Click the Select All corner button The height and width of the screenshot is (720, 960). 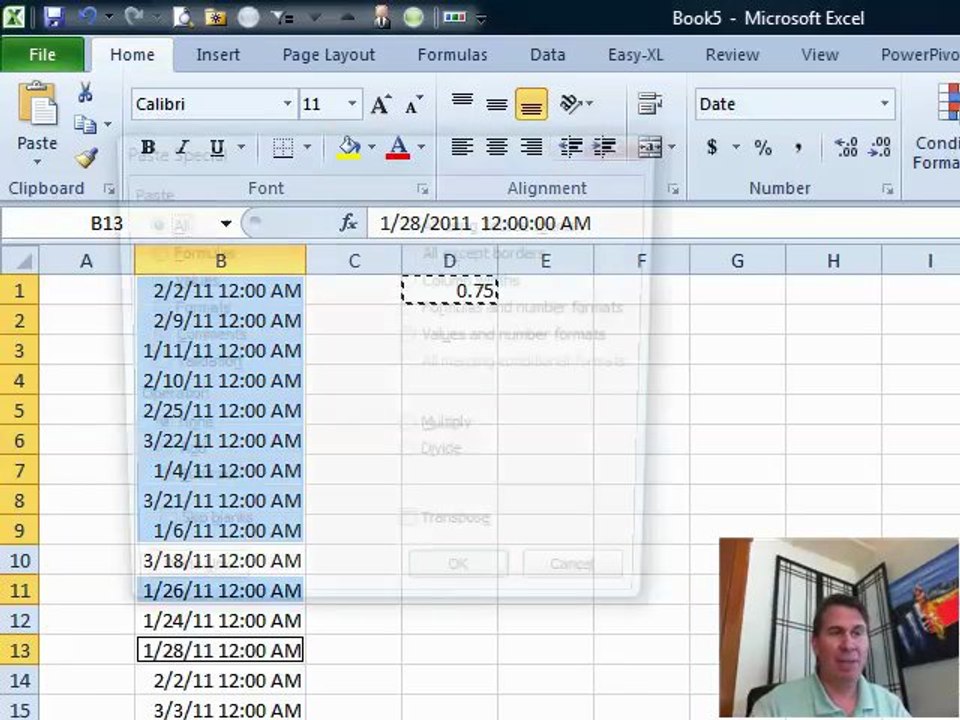pyautogui.click(x=20, y=261)
